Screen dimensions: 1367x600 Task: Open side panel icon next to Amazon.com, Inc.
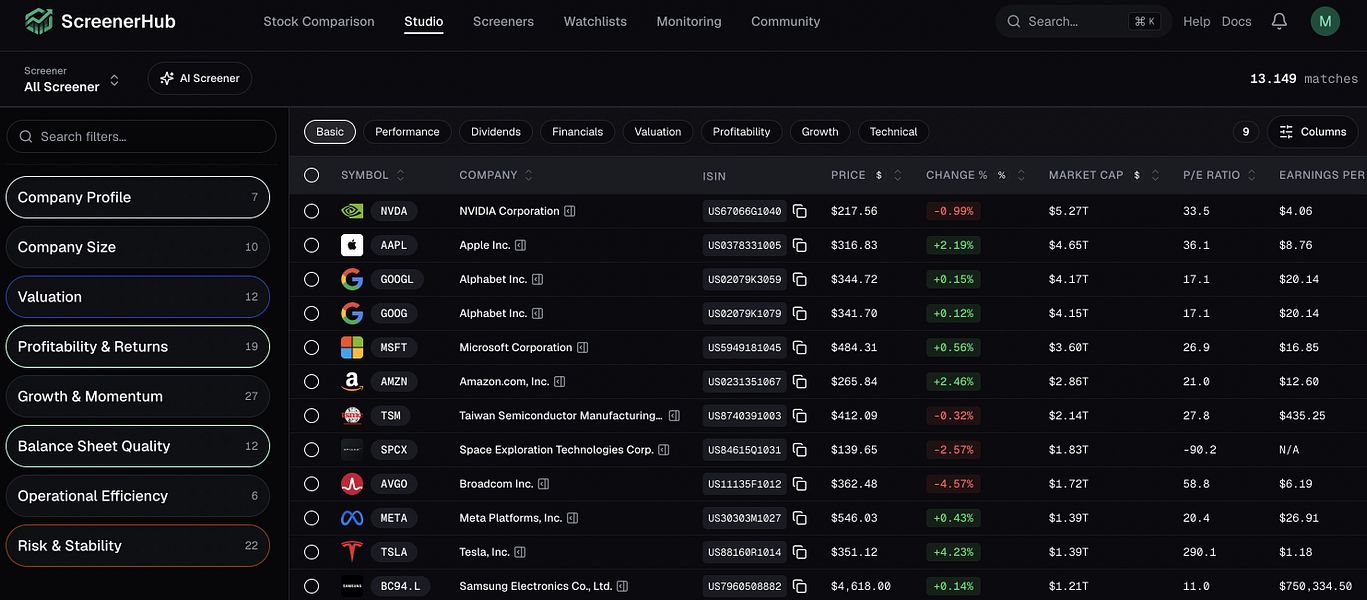tap(560, 381)
